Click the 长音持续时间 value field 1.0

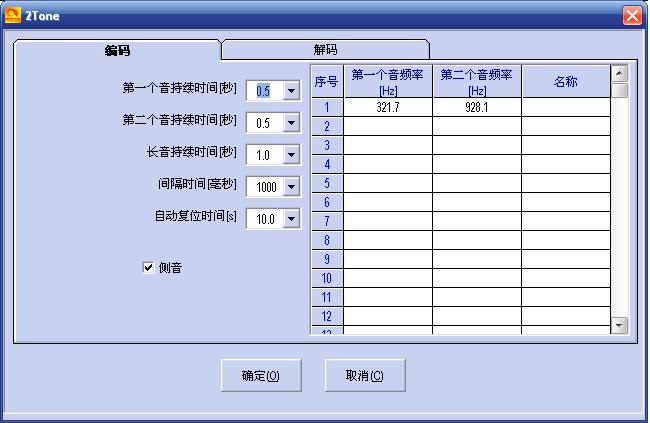pos(265,155)
